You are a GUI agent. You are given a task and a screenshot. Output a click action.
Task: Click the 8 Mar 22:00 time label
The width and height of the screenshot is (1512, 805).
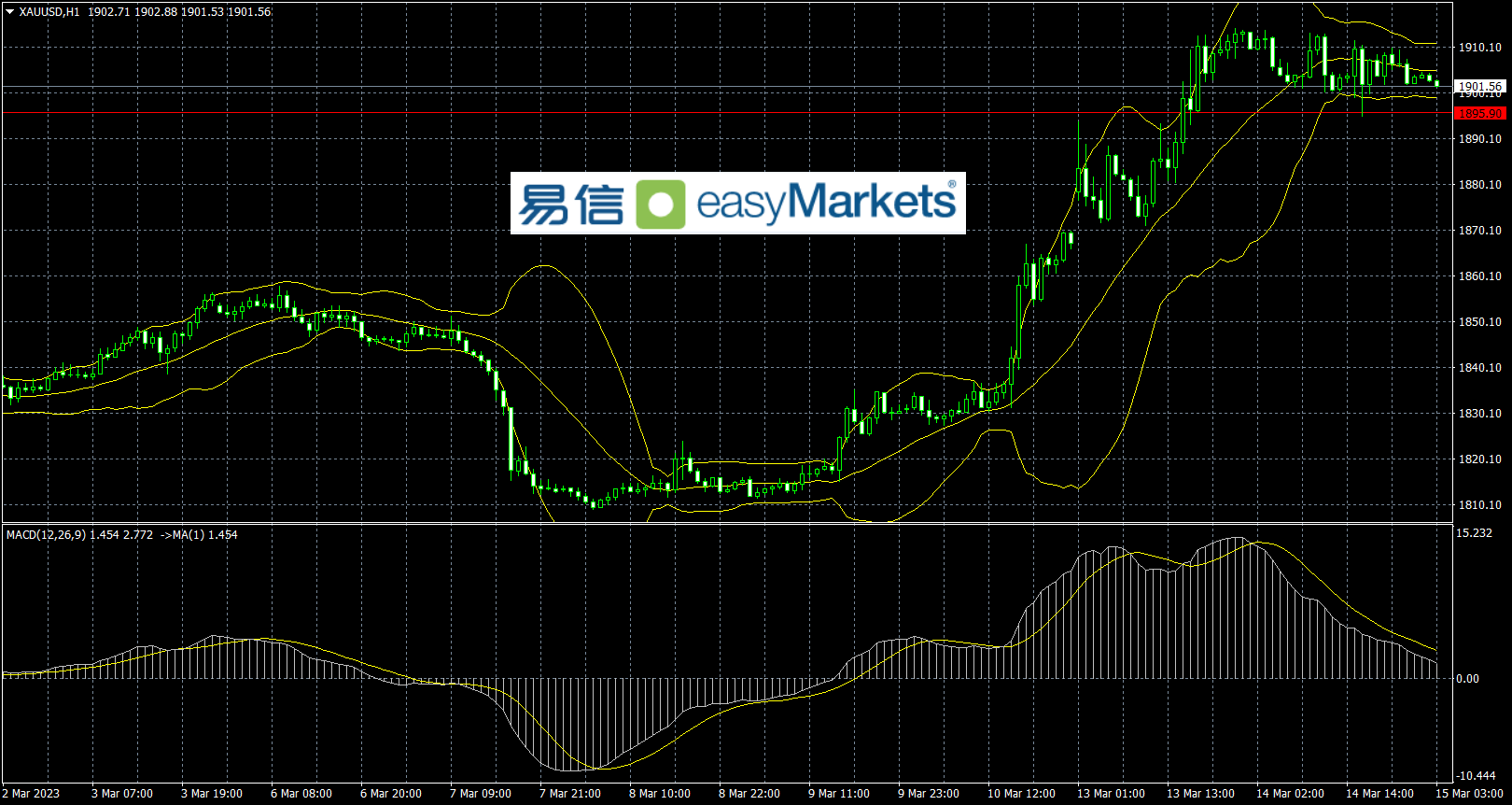749,794
